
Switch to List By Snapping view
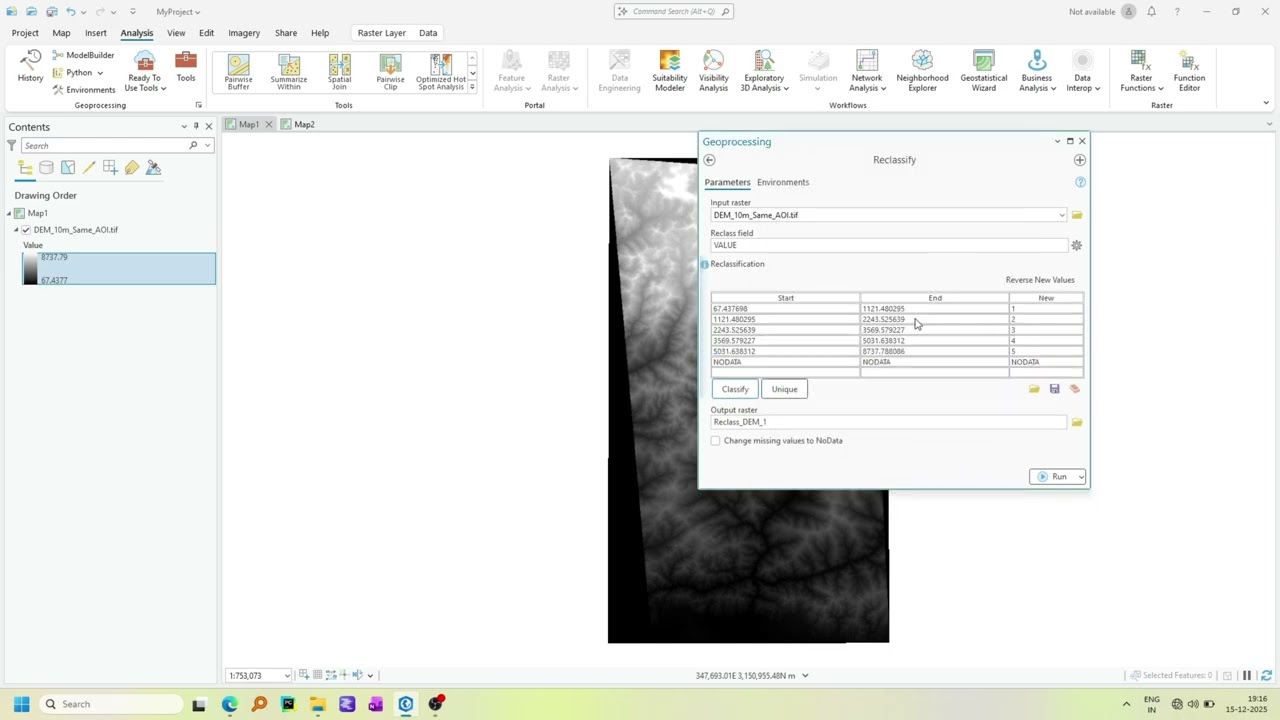(110, 168)
